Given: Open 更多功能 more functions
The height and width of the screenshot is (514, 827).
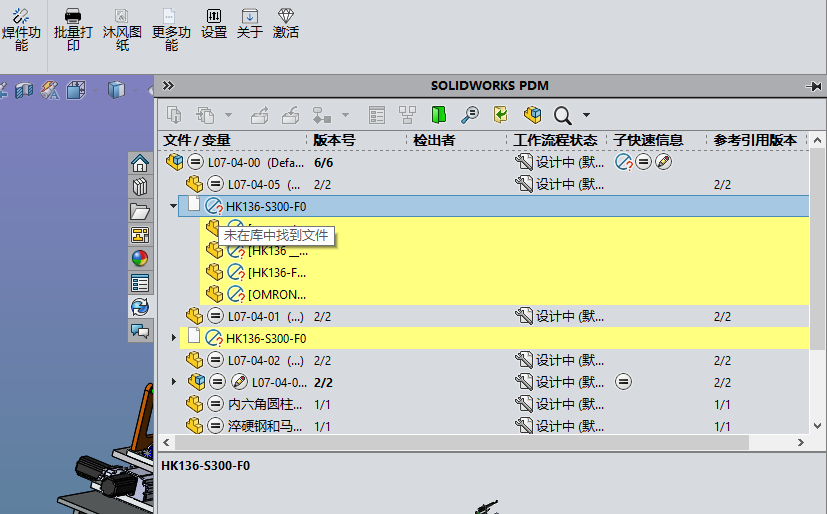Looking at the screenshot, I should coord(171,30).
